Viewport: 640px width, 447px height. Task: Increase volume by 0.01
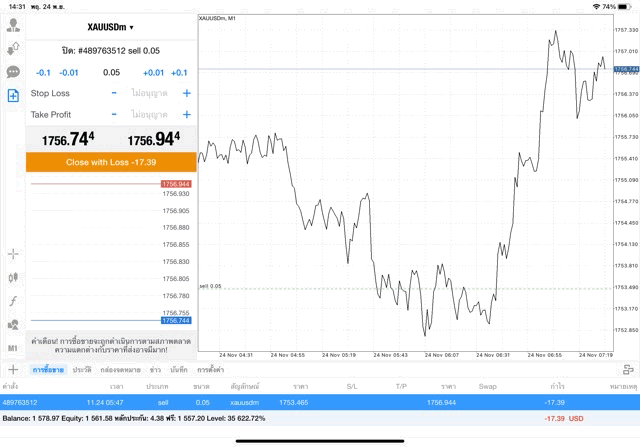(x=153, y=72)
